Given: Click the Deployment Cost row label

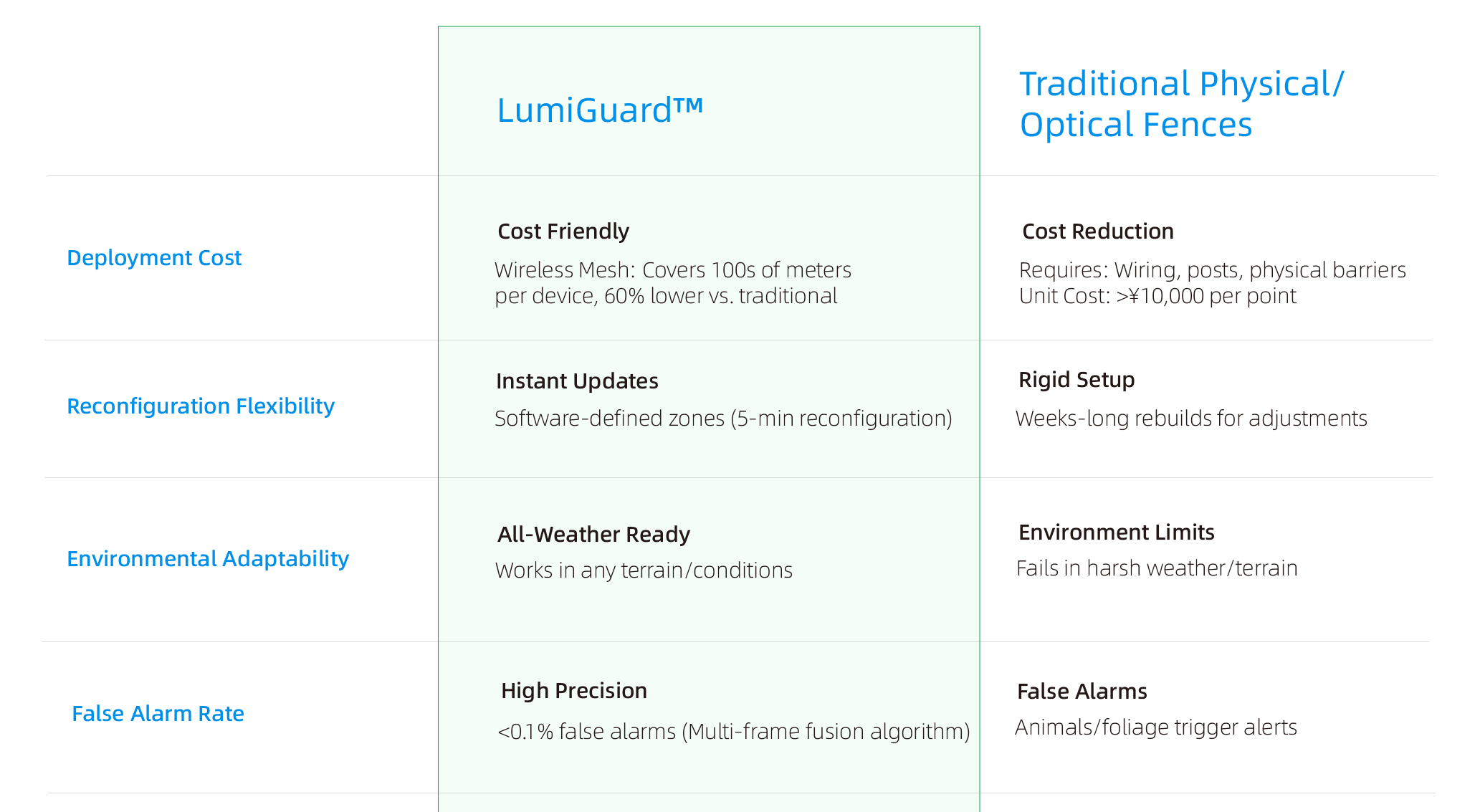Looking at the screenshot, I should 154,257.
